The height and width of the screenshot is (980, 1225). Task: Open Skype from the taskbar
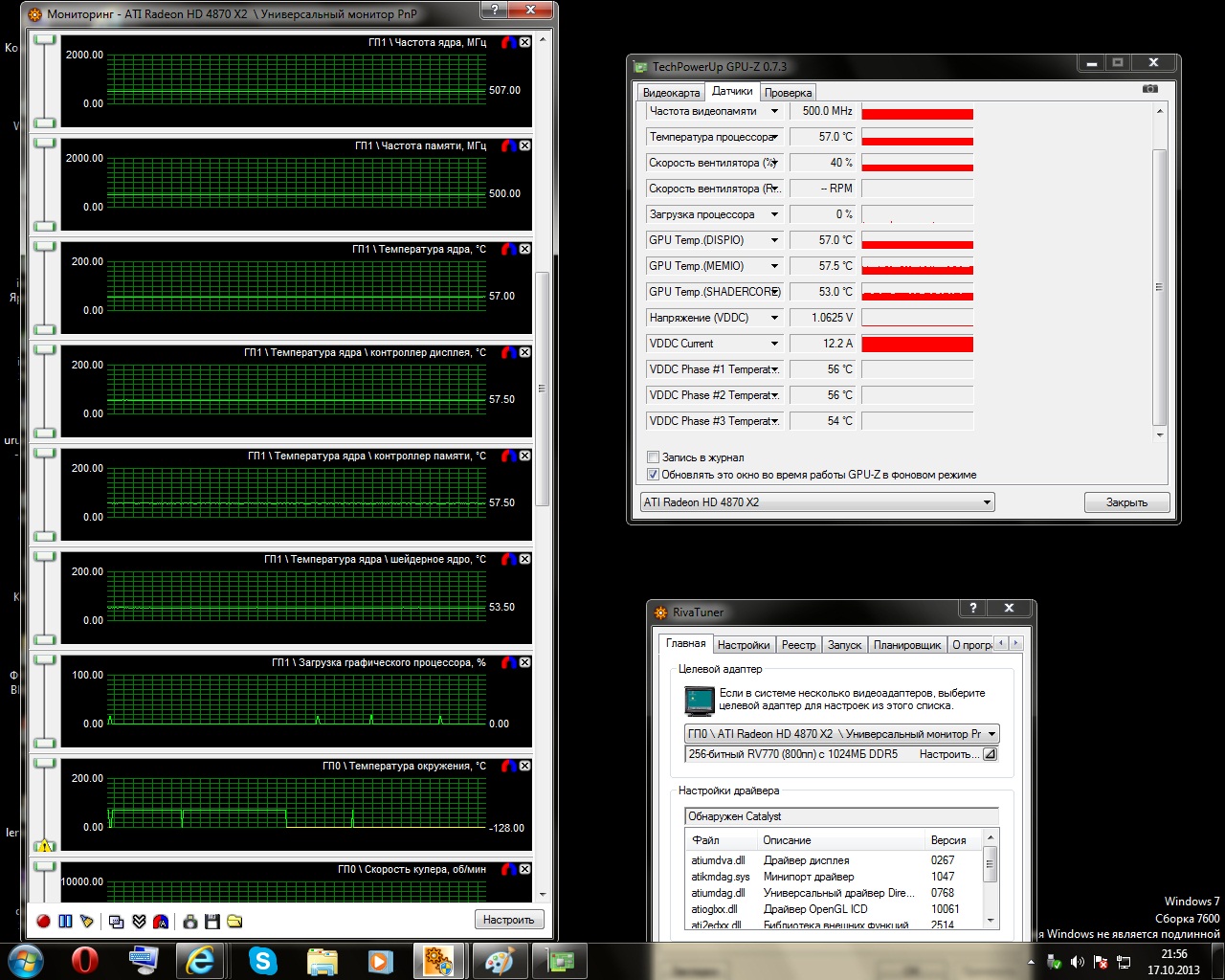tap(262, 960)
